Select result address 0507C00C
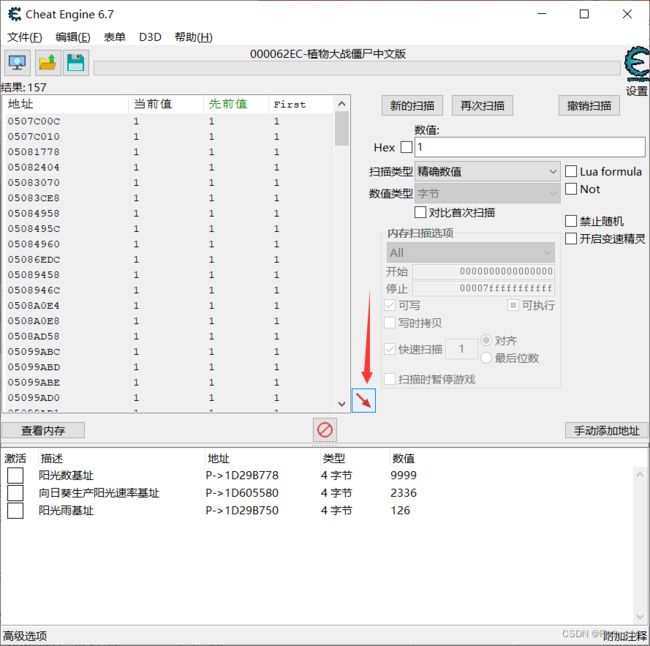This screenshot has height=646, width=650. click(x=34, y=121)
